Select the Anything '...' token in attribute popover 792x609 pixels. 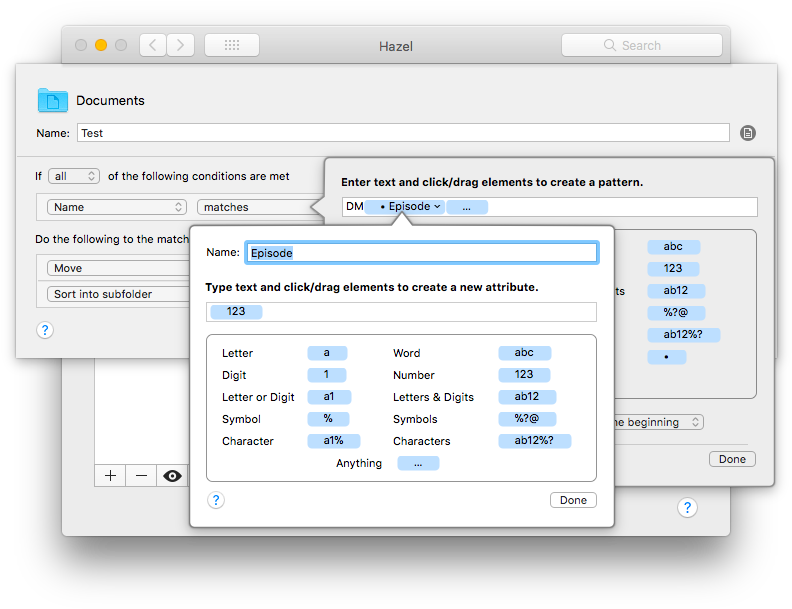tap(418, 463)
